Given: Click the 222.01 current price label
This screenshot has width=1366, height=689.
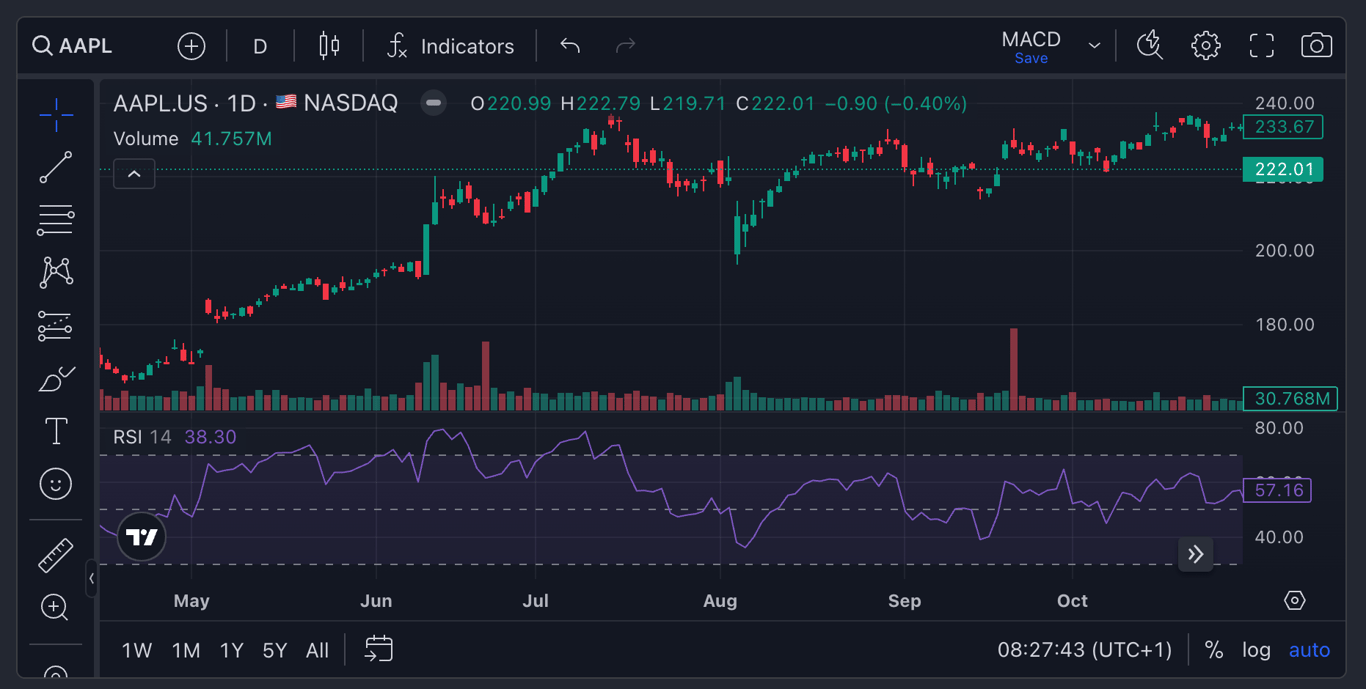Looking at the screenshot, I should (x=1283, y=169).
